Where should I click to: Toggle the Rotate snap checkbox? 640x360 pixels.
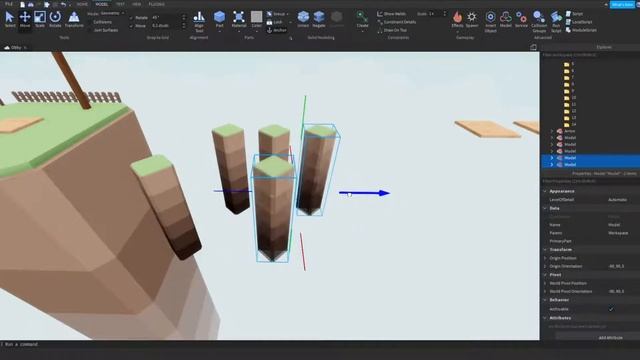[x=131, y=18]
